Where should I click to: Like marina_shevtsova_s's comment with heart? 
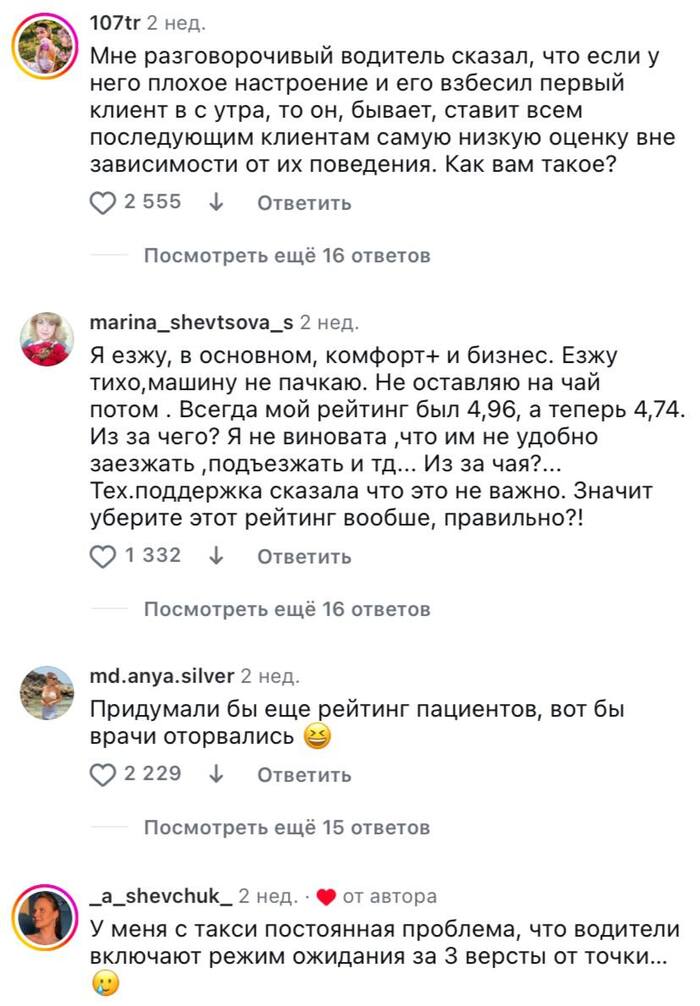103,556
